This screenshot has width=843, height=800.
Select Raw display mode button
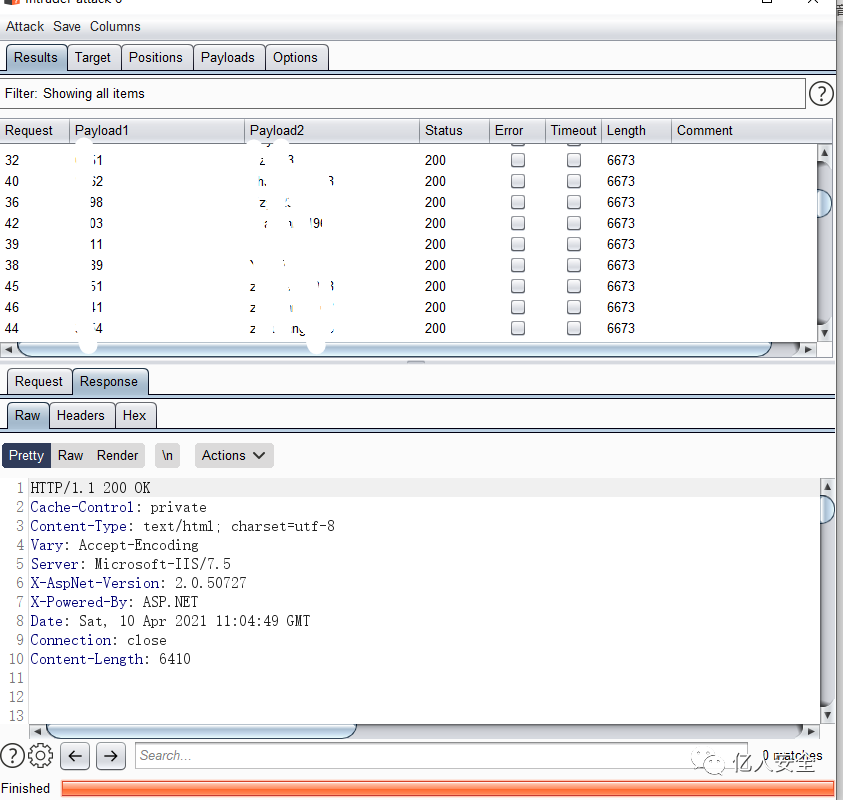pyautogui.click(x=70, y=455)
